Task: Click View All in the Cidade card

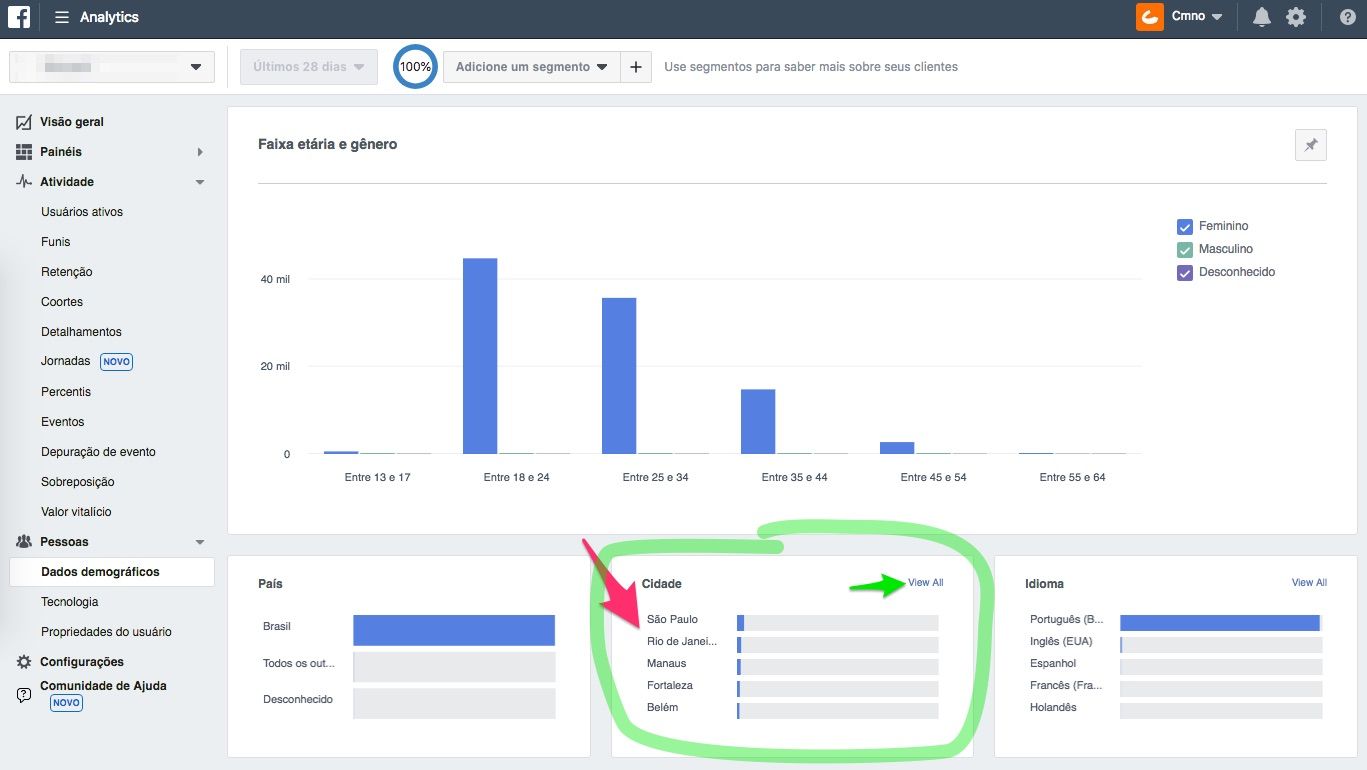Action: coord(925,583)
